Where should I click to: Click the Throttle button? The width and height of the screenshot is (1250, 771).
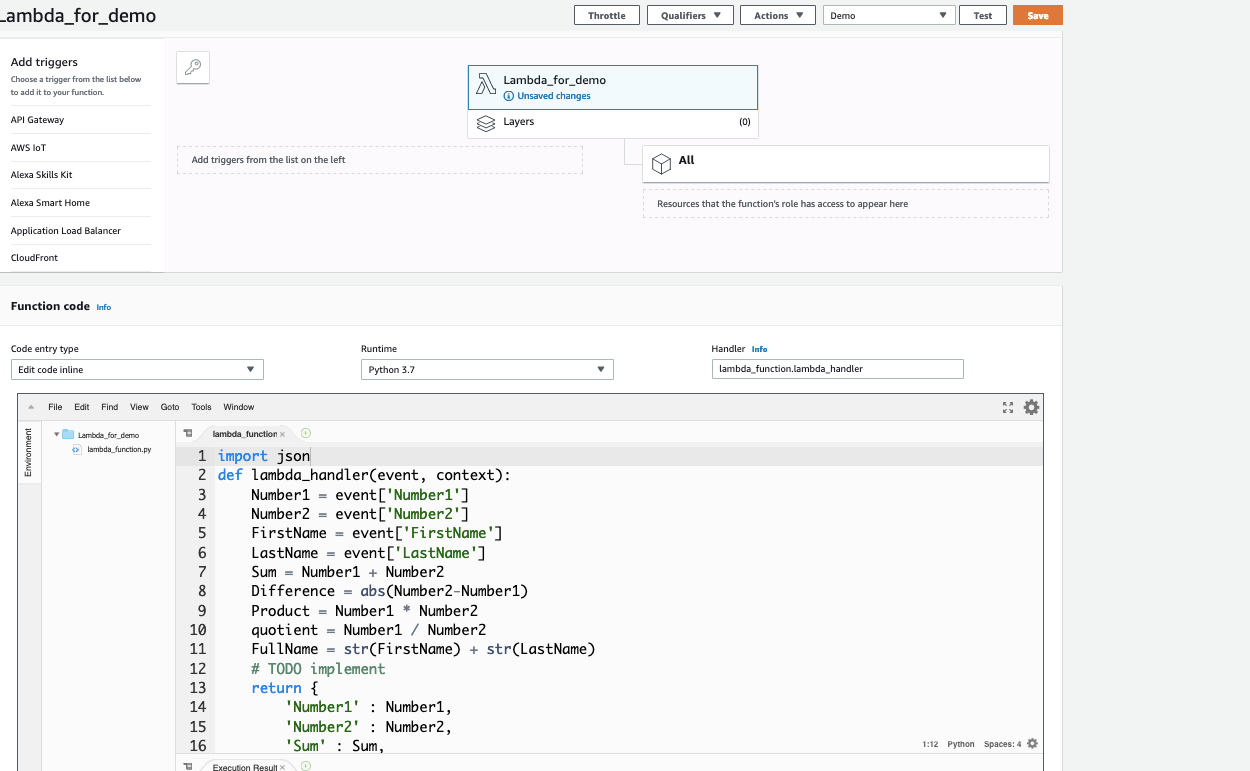(x=607, y=16)
